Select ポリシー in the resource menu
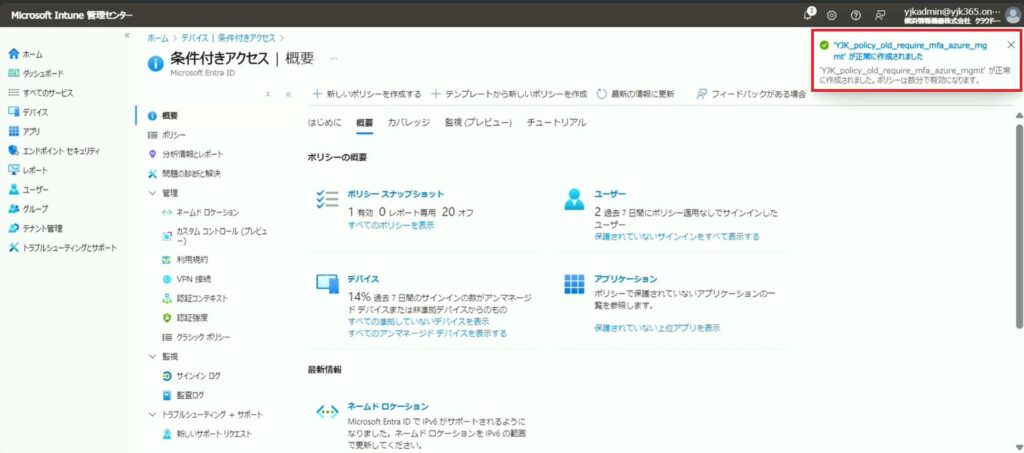 tap(167, 135)
